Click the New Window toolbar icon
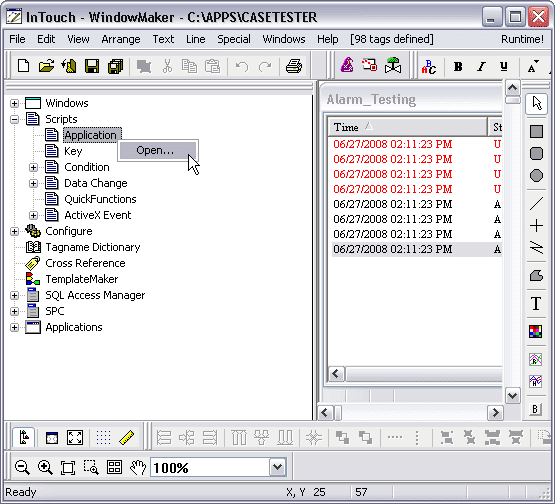 point(23,66)
